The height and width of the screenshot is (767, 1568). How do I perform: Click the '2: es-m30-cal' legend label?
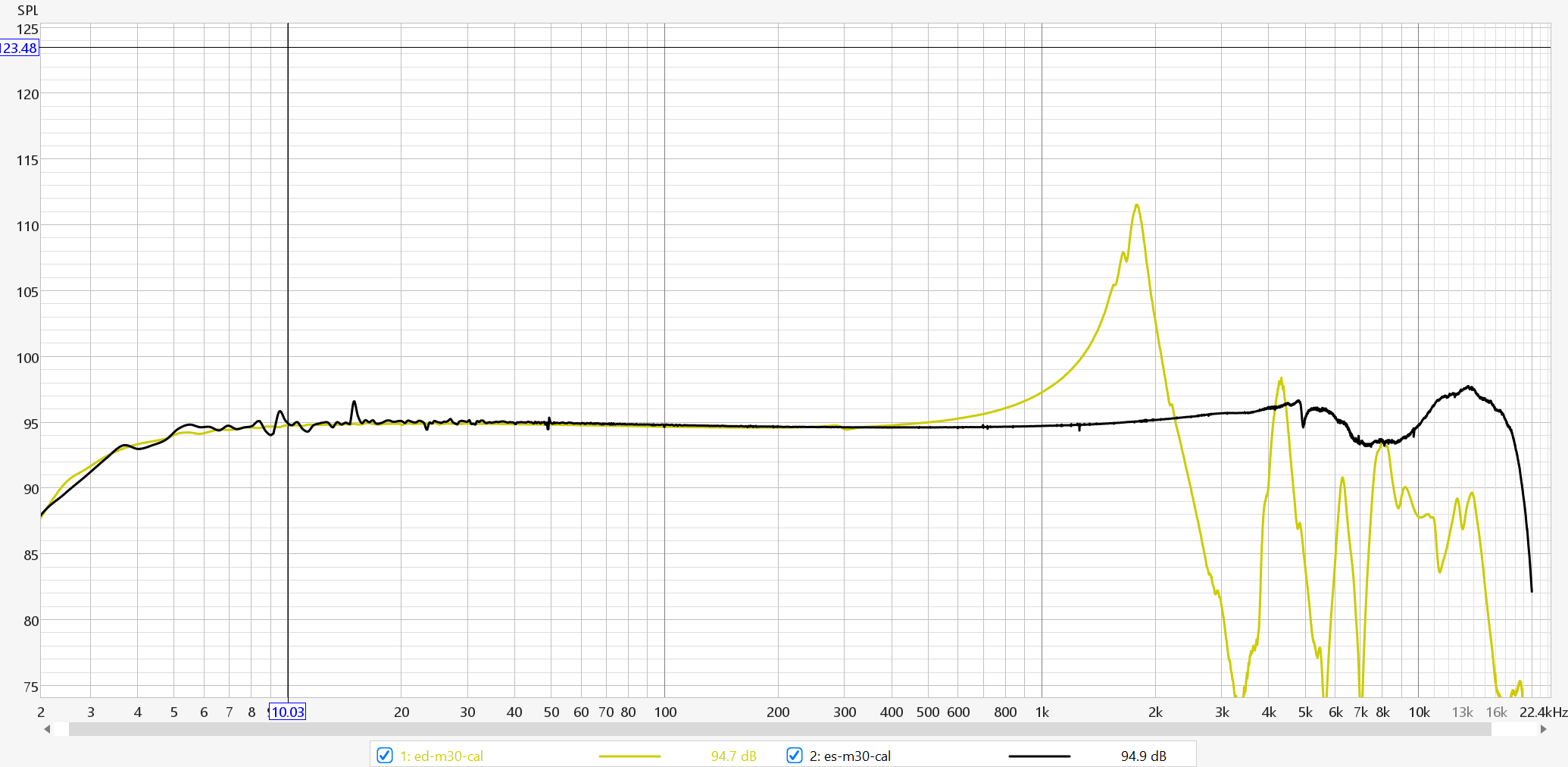tap(850, 756)
